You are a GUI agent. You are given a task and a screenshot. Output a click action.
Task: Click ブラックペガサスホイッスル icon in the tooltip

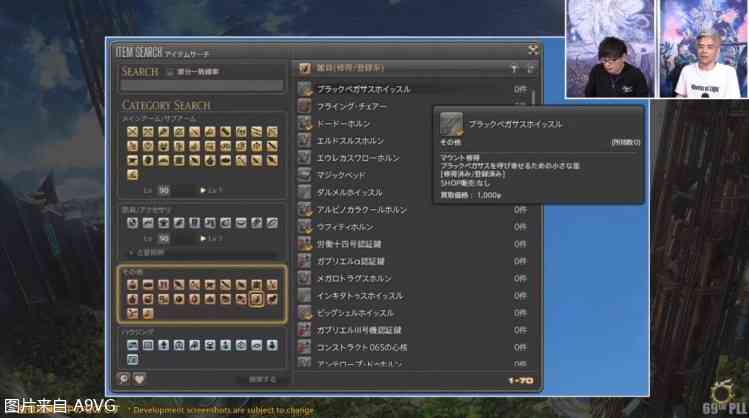tap(451, 124)
